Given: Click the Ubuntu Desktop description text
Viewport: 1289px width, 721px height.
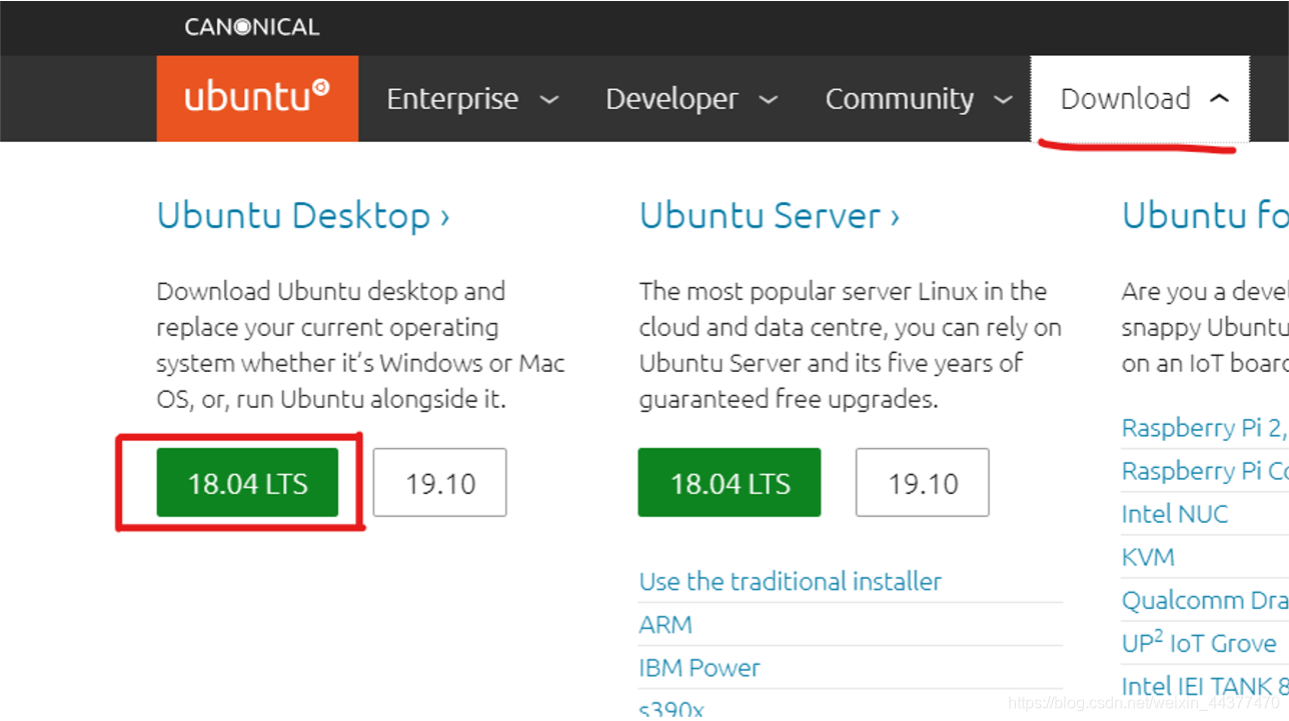Looking at the screenshot, I should click(361, 345).
